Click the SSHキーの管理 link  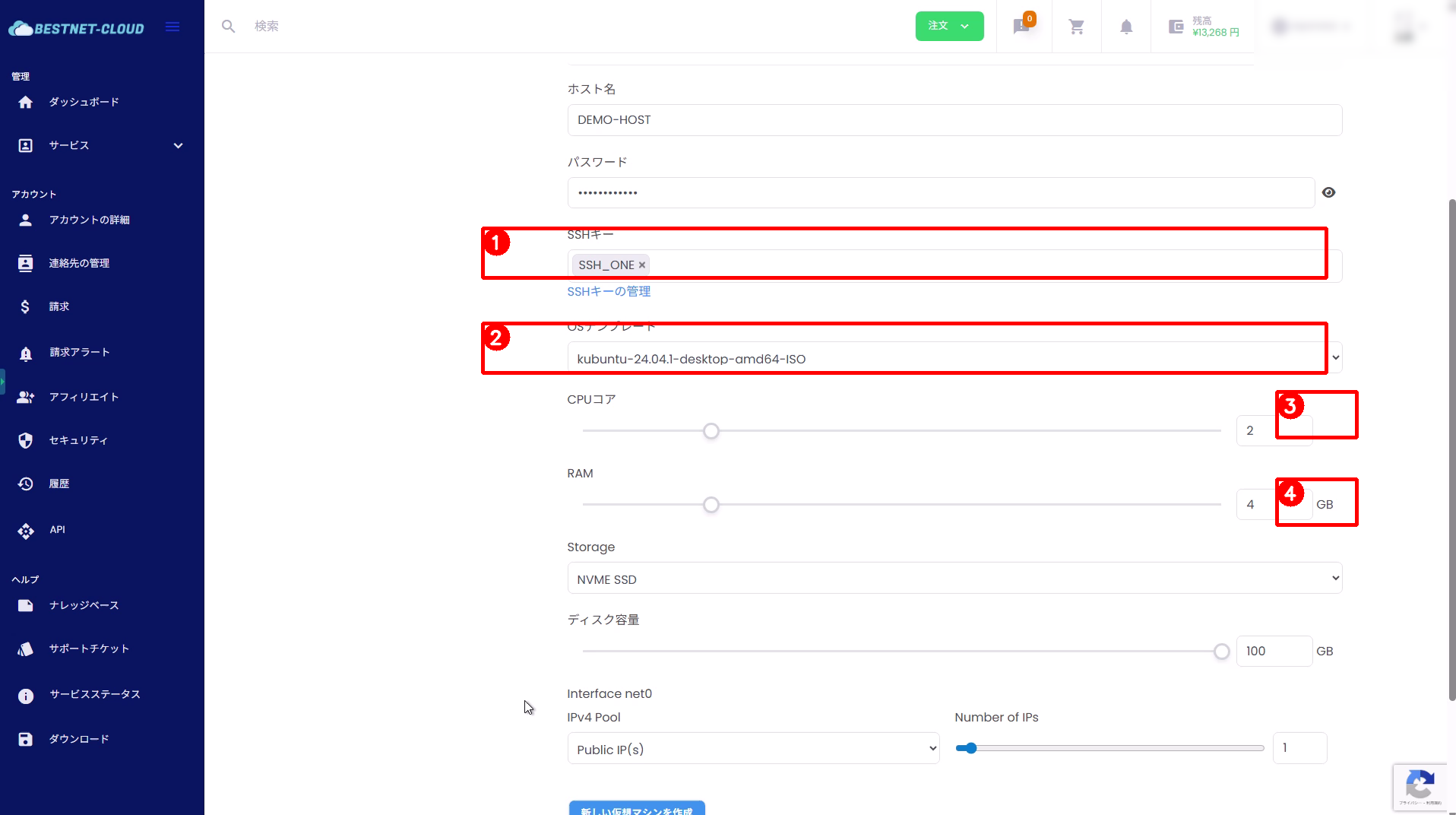pos(609,291)
